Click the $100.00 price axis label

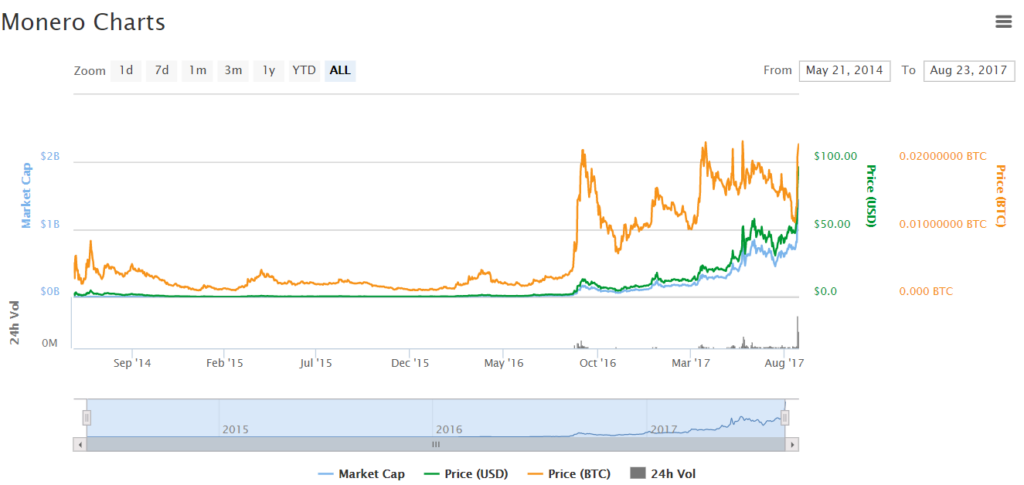click(835, 156)
